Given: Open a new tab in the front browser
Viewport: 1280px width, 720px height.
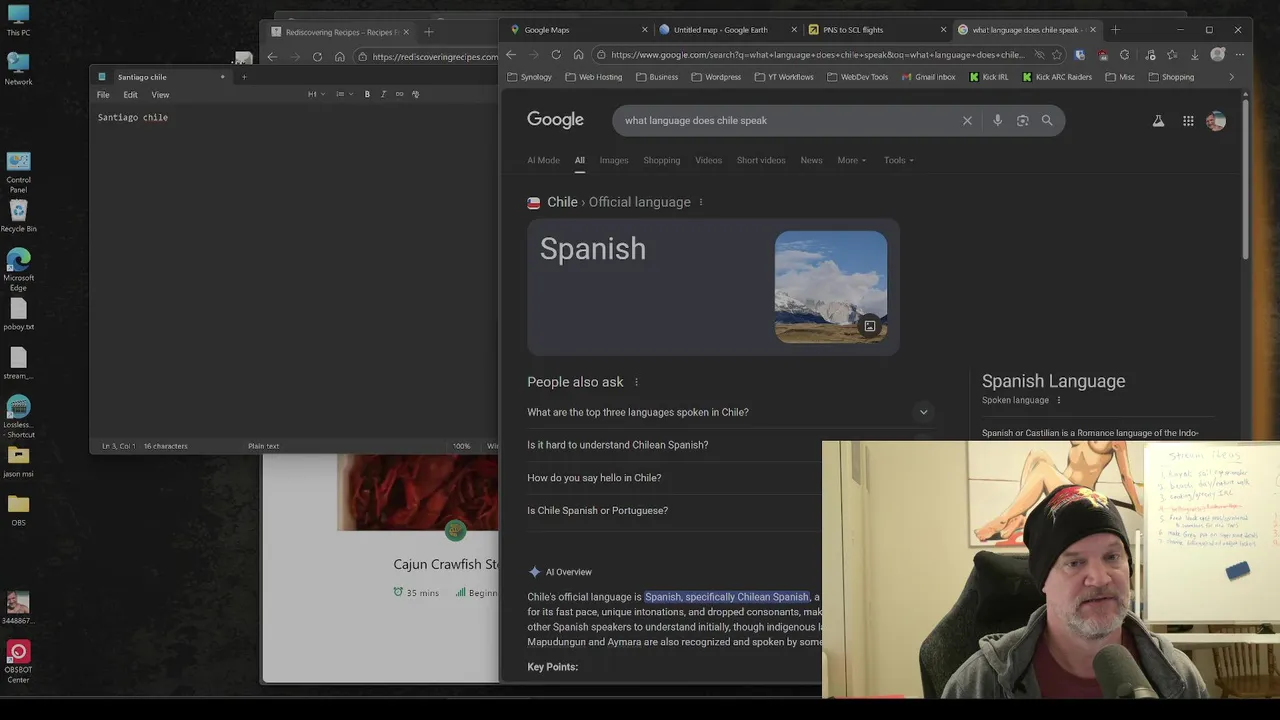Looking at the screenshot, I should coord(1115,30).
